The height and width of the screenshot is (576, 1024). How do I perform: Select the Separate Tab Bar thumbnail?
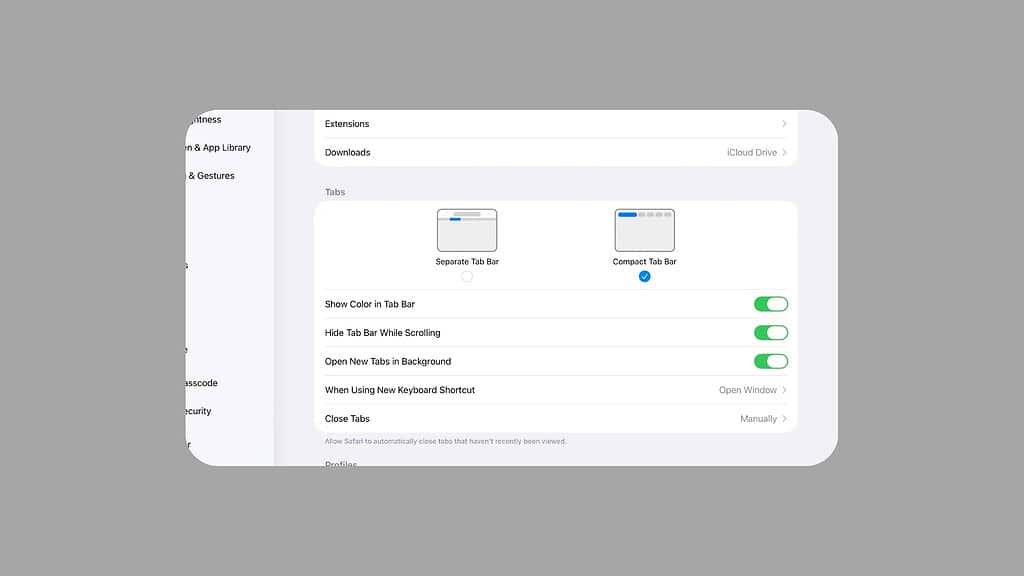[467, 230]
